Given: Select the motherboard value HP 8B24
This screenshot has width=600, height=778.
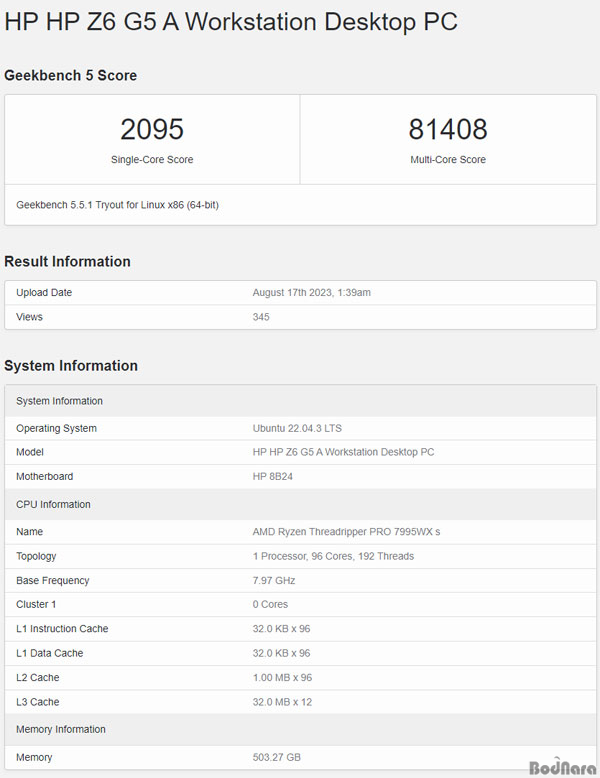Looking at the screenshot, I should 272,476.
